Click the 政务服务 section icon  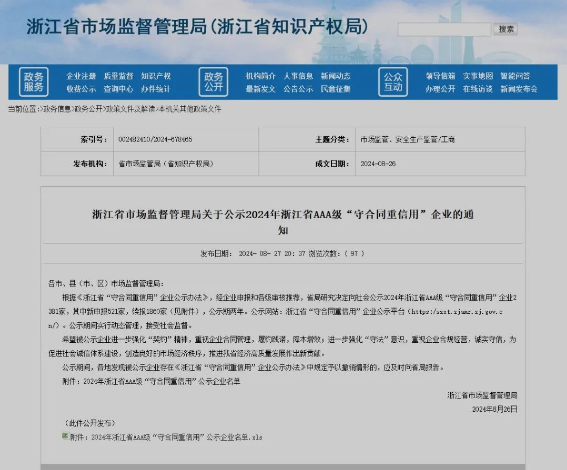[34, 82]
